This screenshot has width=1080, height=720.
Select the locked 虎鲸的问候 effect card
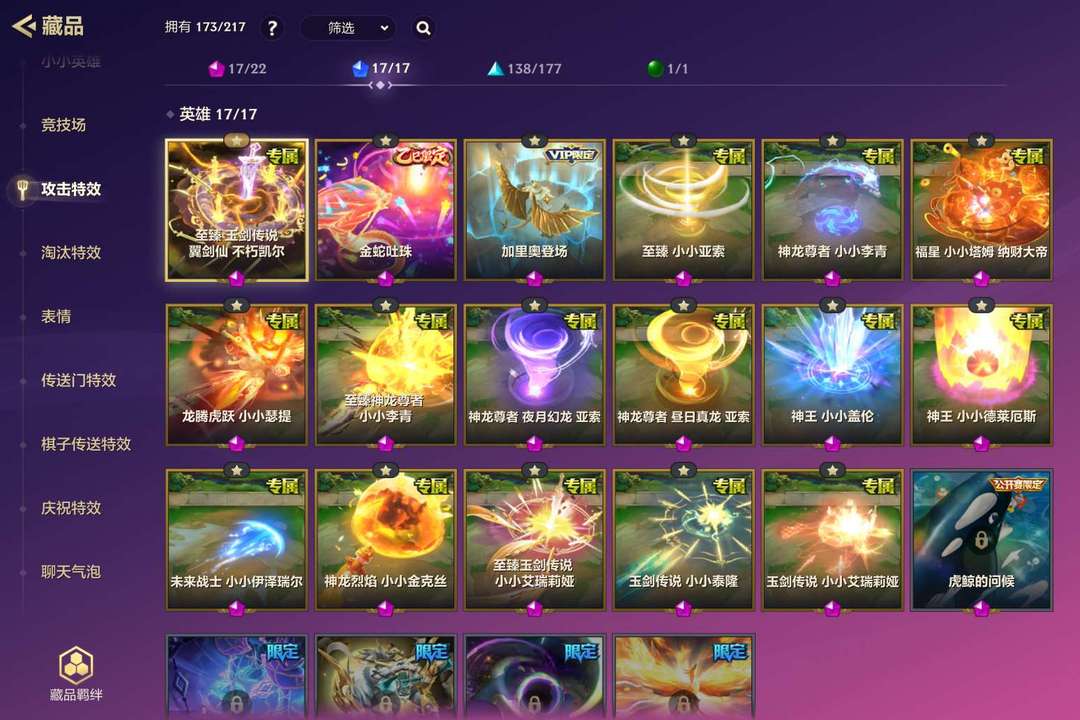pos(982,540)
